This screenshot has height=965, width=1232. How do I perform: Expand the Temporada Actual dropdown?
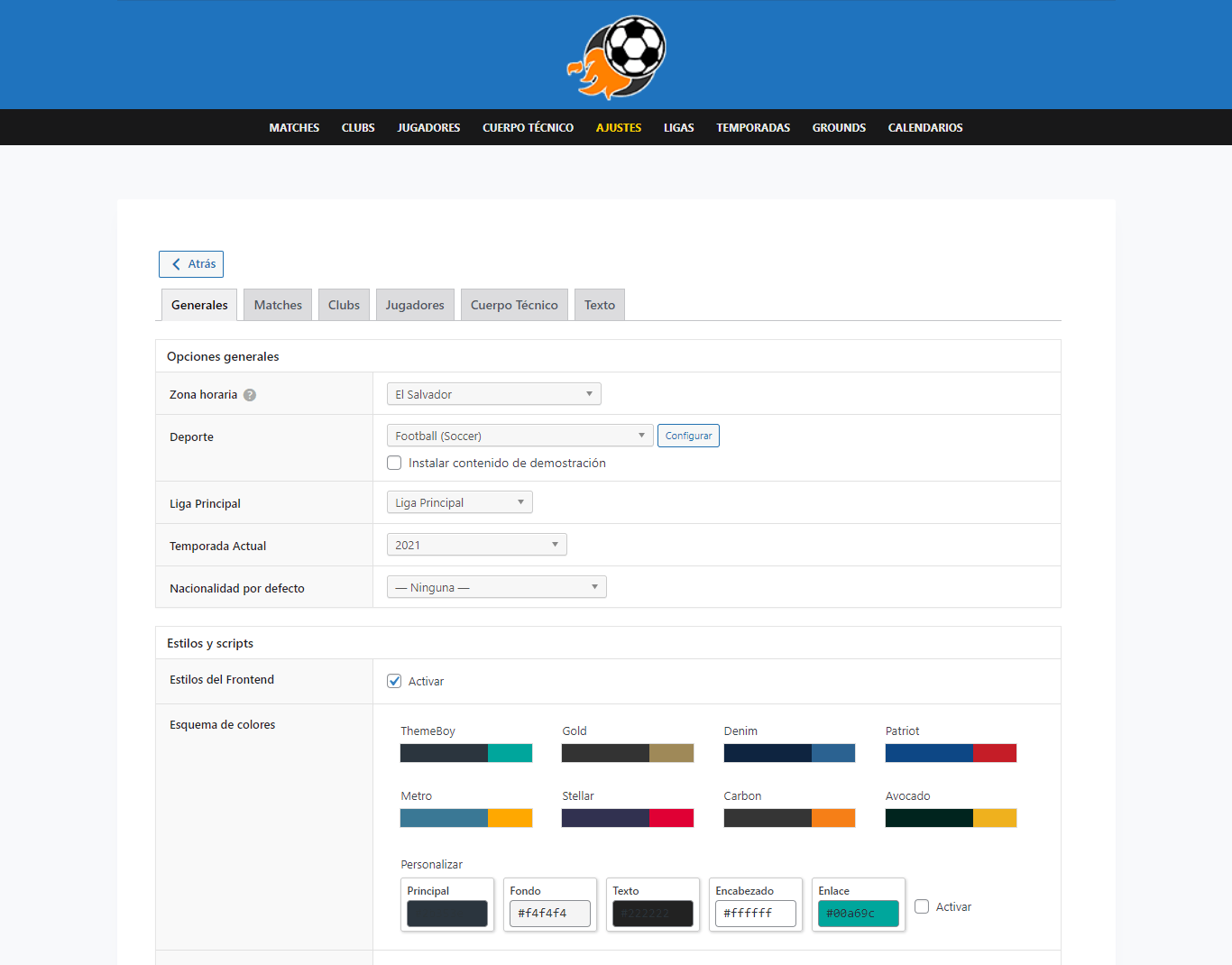[x=476, y=544]
